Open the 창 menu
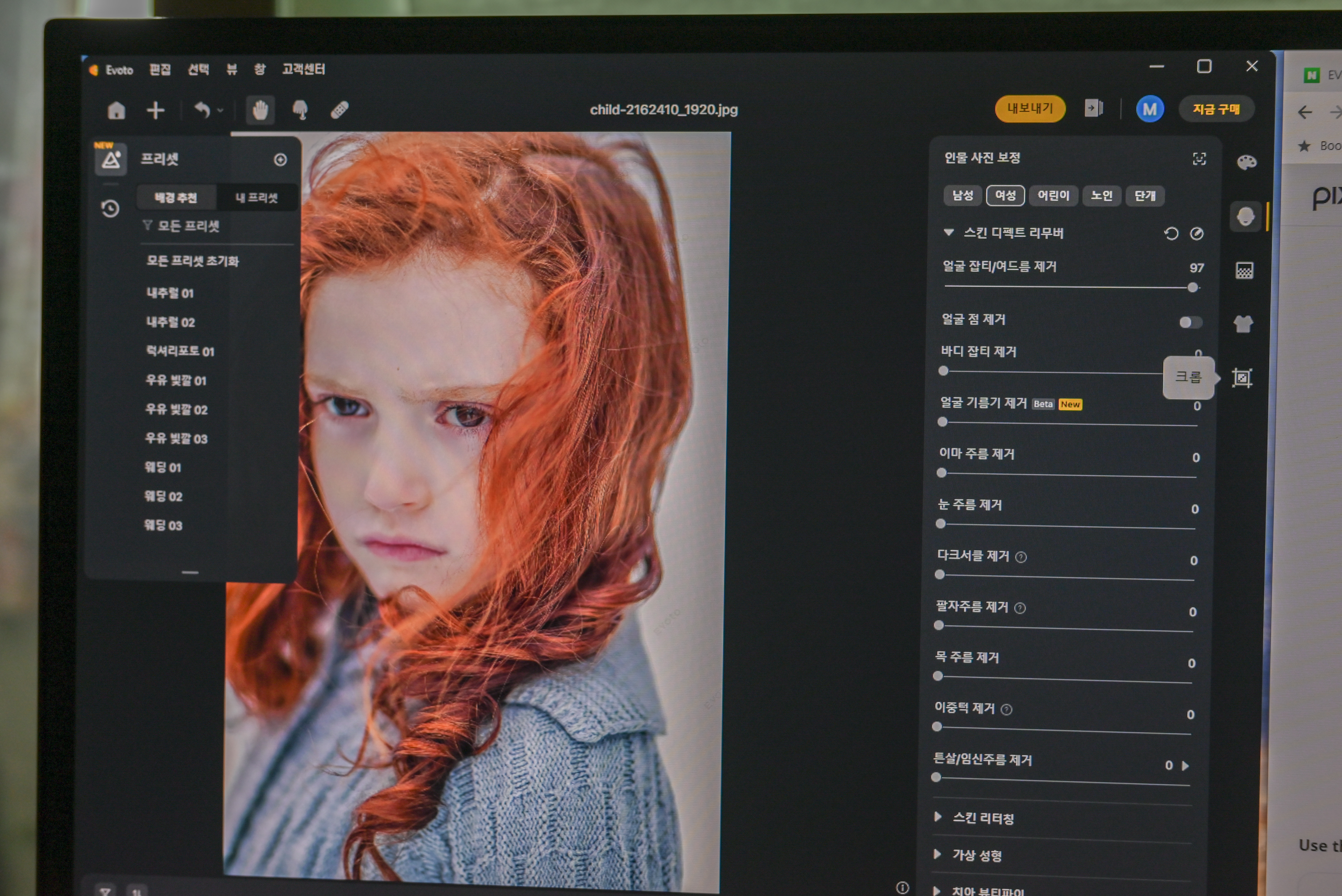 tap(260, 70)
